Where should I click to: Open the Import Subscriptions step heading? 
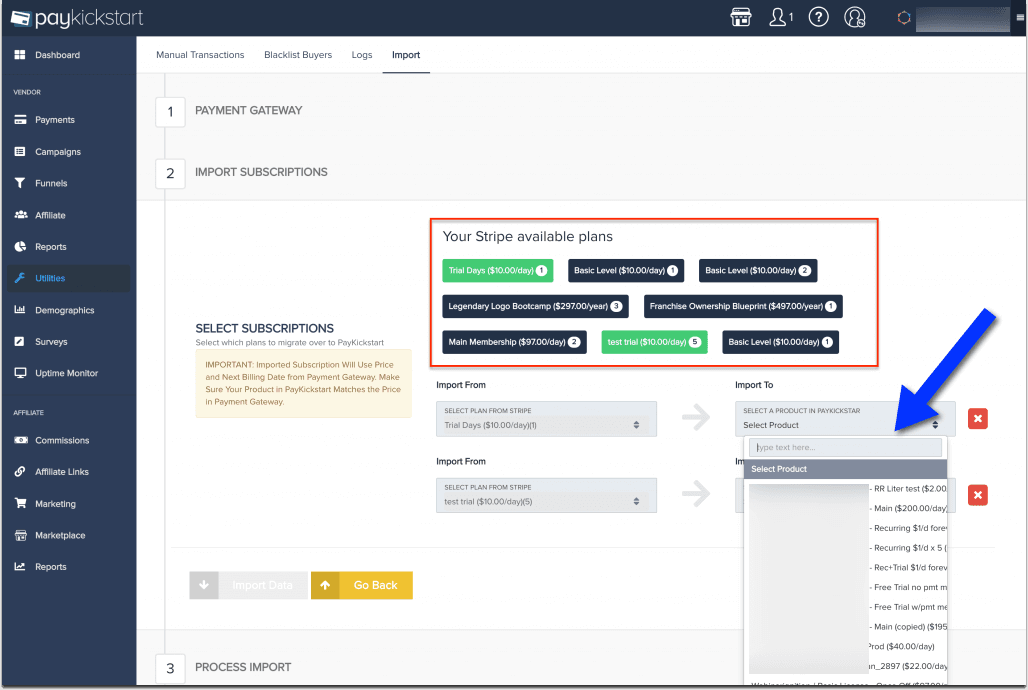pos(261,172)
